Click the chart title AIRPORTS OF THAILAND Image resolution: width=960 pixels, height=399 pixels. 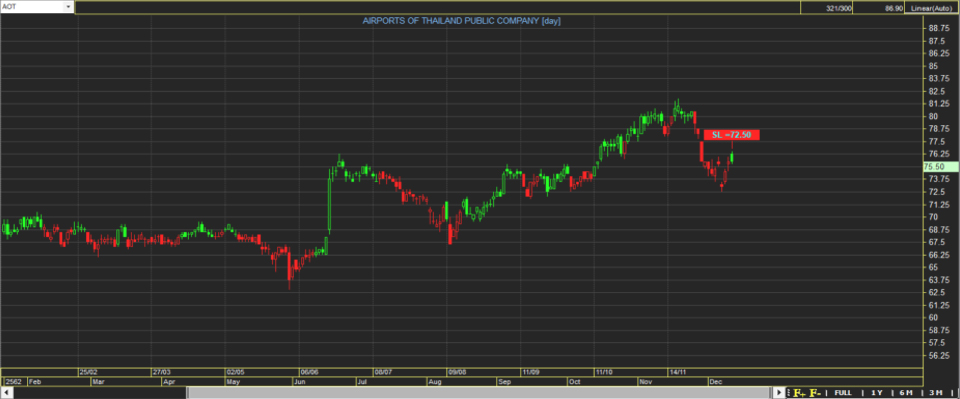tap(462, 21)
